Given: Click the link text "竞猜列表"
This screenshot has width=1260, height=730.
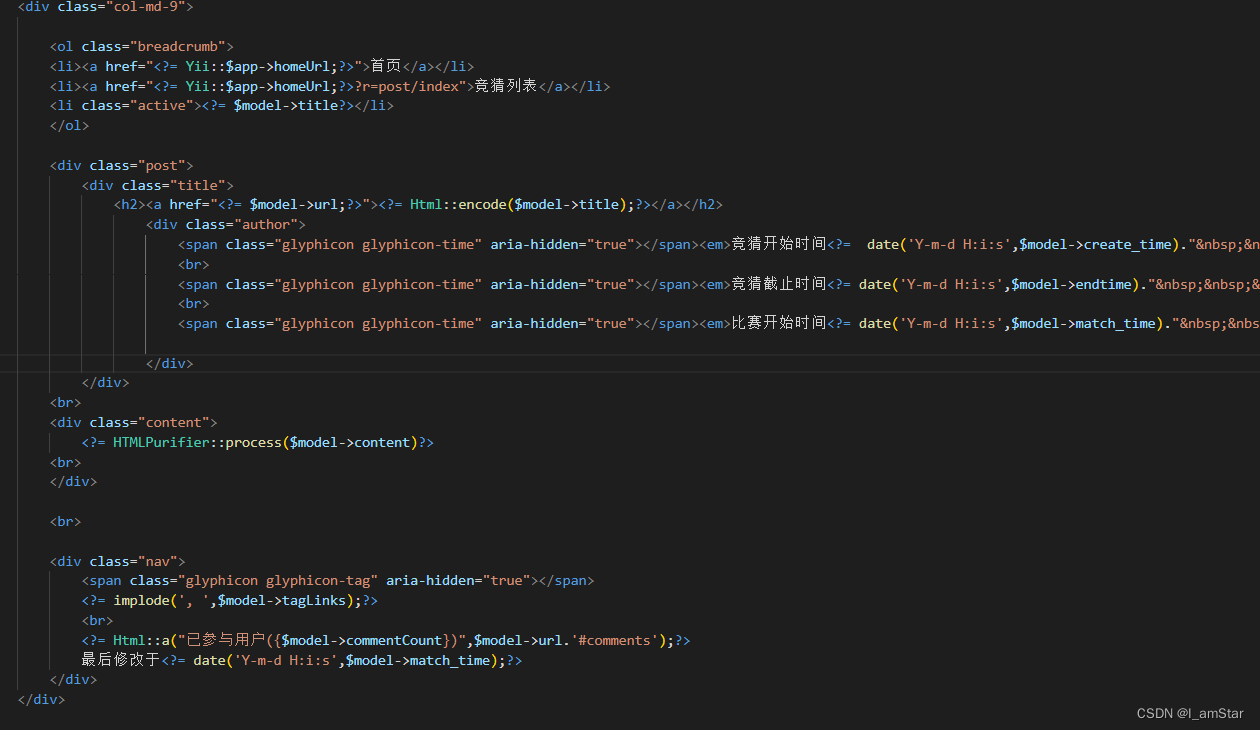Looking at the screenshot, I should pyautogui.click(x=506, y=86).
